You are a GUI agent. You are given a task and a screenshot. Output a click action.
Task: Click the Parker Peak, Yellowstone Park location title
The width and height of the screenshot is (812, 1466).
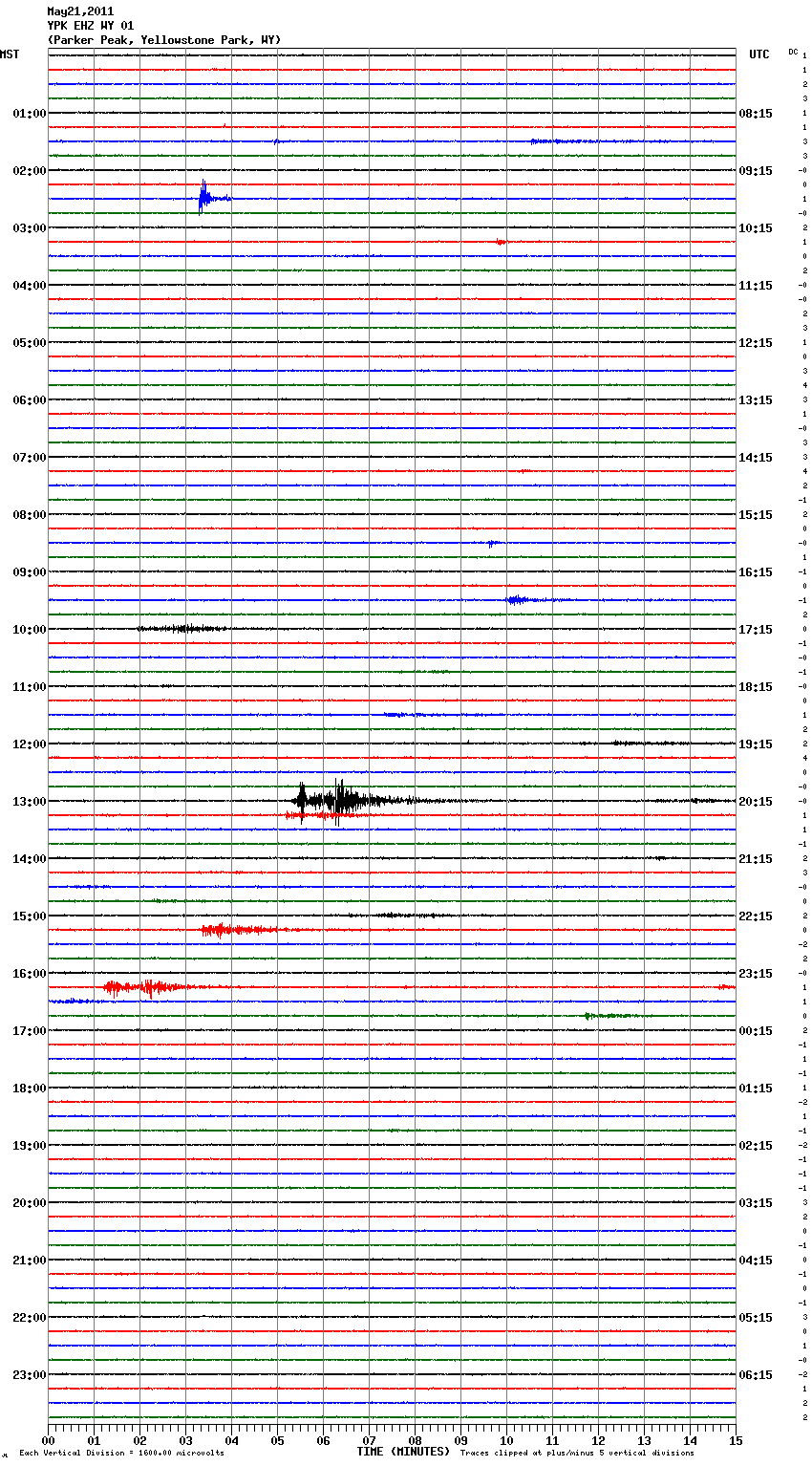coord(164,40)
